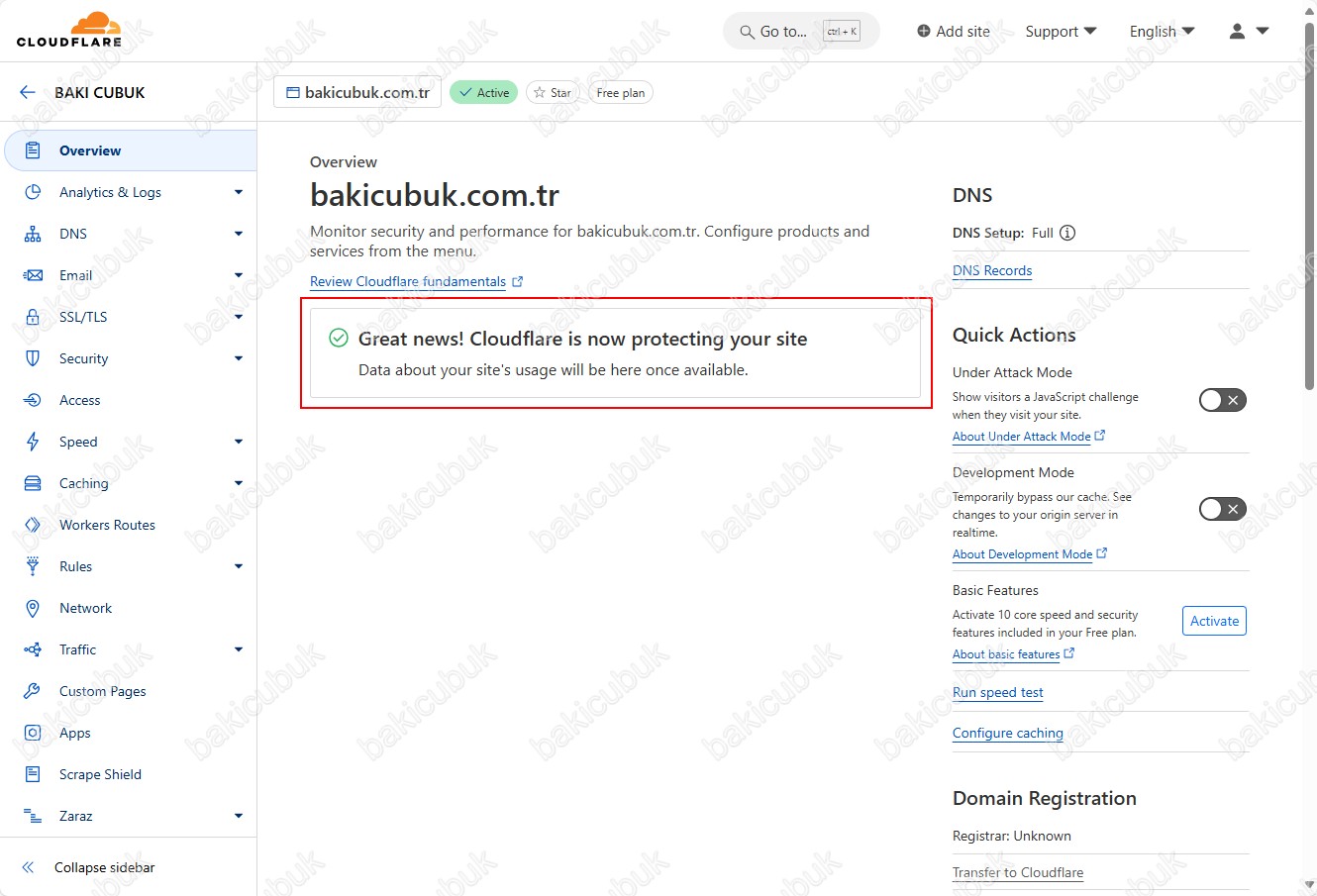
Task: Click the Apps icon in sidebar
Action: (x=33, y=733)
